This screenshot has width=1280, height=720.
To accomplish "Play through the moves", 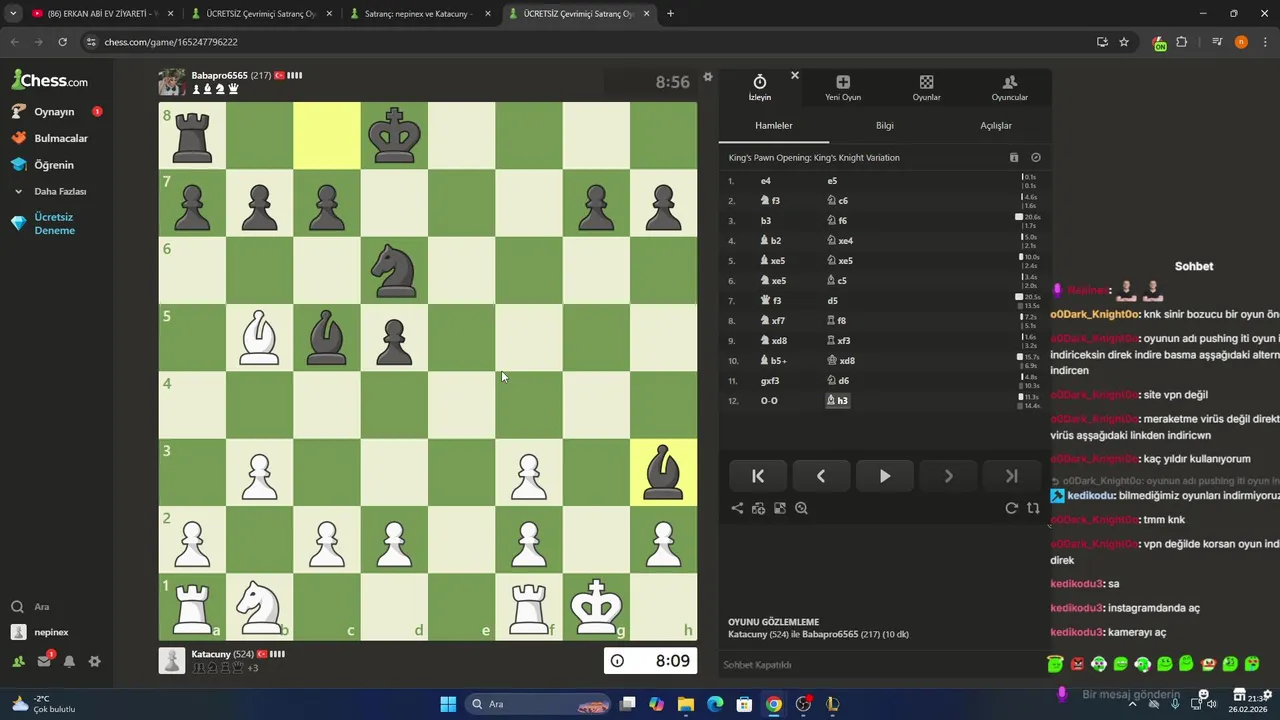I will point(885,476).
